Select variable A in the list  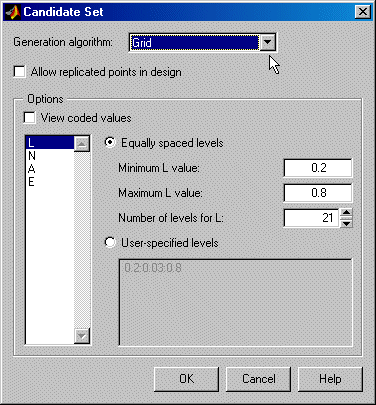coord(49,169)
